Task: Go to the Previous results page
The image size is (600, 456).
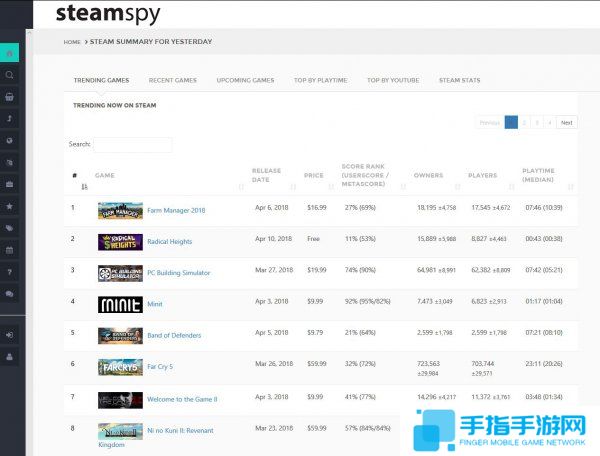Action: [490, 123]
